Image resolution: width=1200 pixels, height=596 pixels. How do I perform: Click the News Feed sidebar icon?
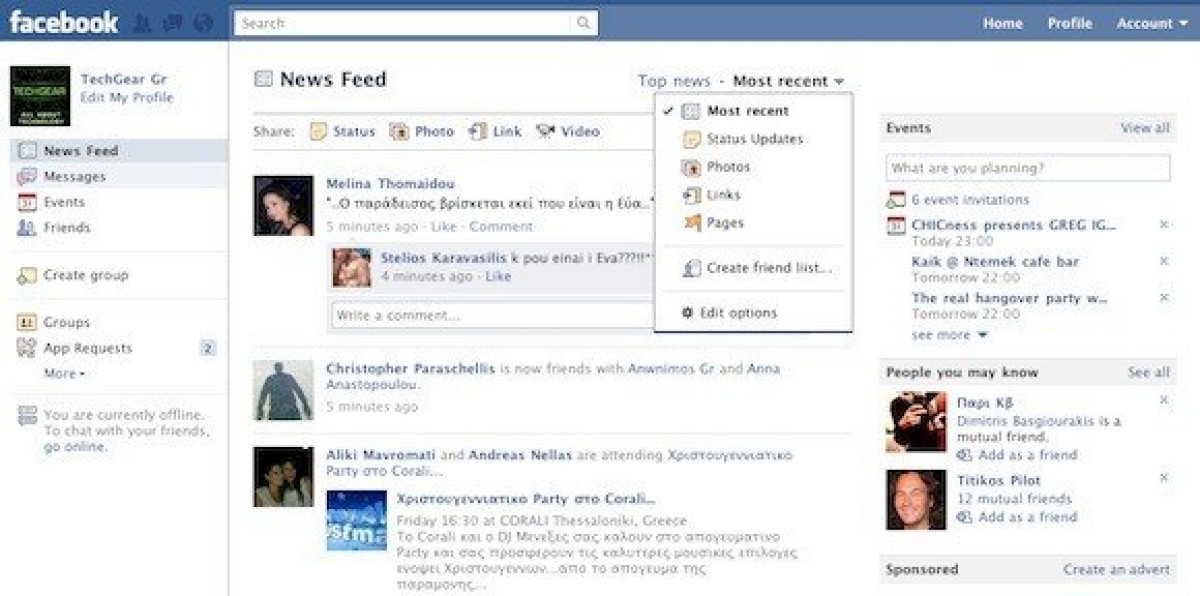(27, 151)
